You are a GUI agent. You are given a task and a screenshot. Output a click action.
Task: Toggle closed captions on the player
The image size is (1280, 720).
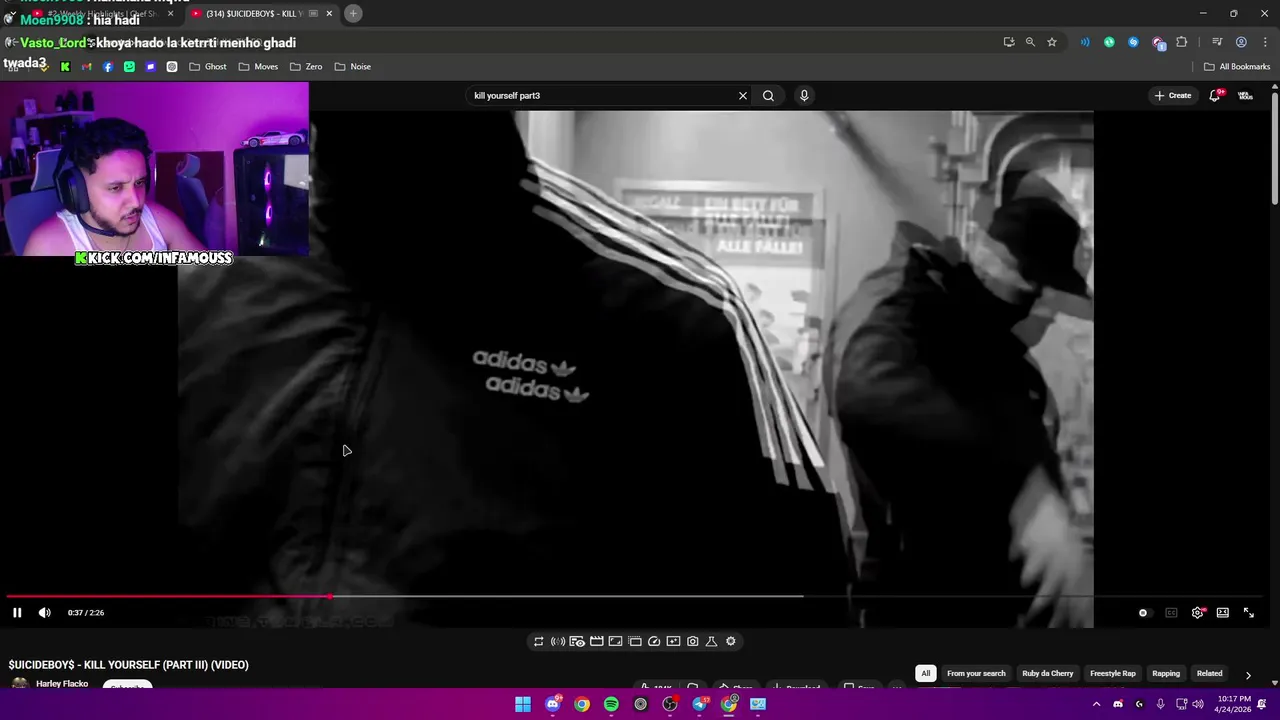click(x=1171, y=613)
